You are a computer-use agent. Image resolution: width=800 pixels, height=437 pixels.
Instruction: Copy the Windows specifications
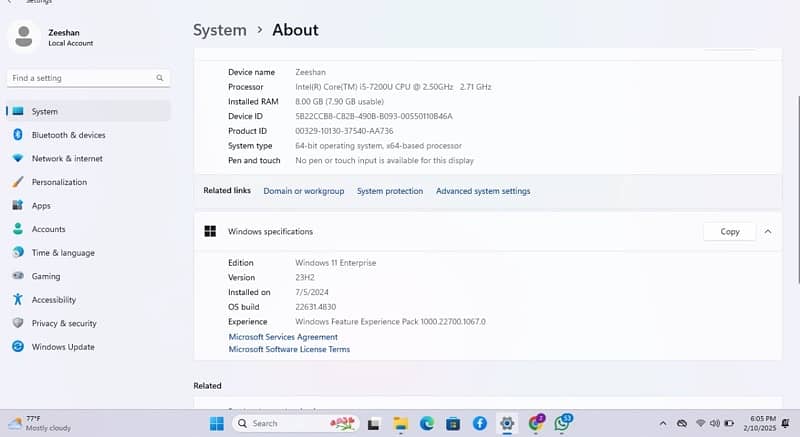730,231
